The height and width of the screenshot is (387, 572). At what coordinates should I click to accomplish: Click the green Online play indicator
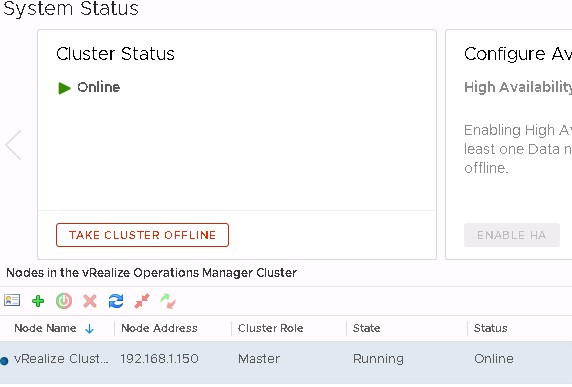[x=64, y=88]
